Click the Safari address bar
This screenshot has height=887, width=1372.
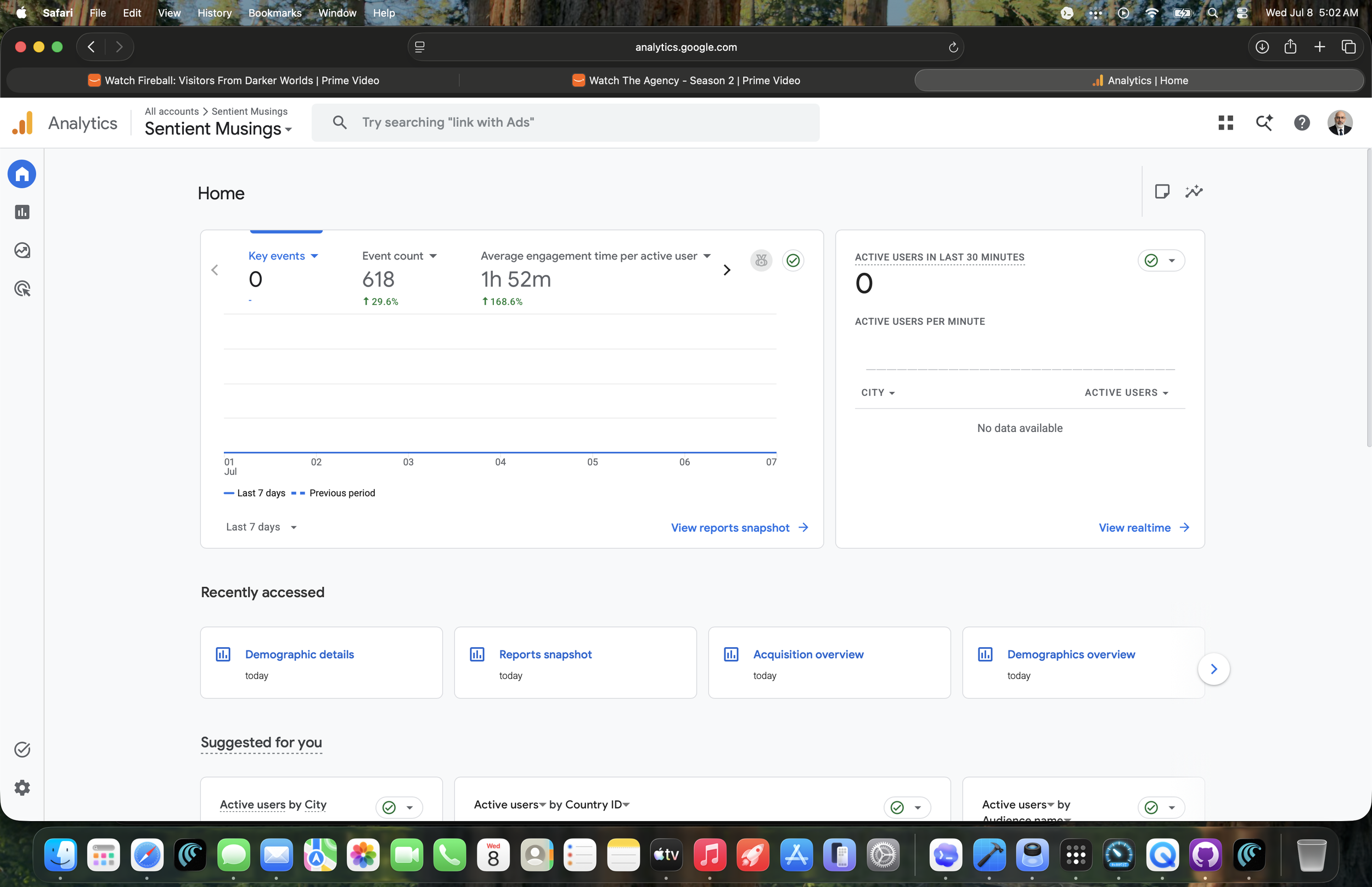[685, 47]
